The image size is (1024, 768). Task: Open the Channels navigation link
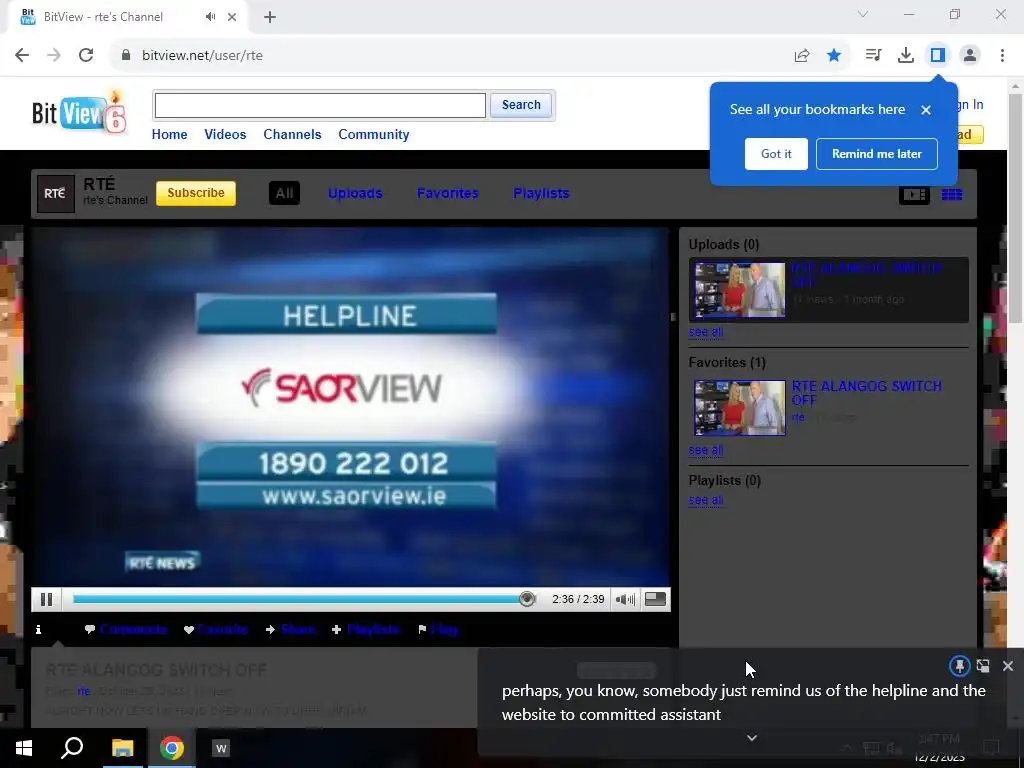pyautogui.click(x=293, y=135)
